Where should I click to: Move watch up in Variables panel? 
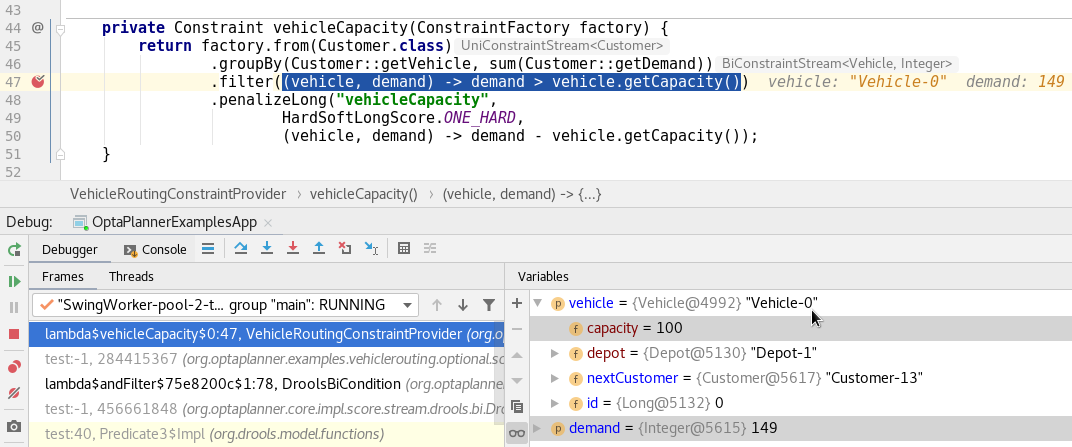click(517, 355)
